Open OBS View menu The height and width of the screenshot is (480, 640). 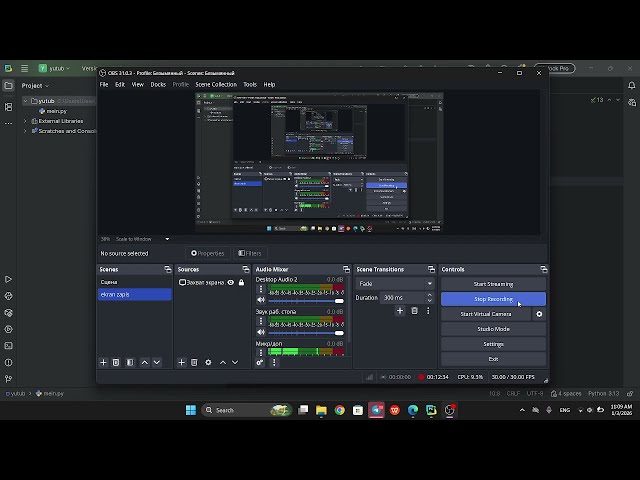[138, 84]
